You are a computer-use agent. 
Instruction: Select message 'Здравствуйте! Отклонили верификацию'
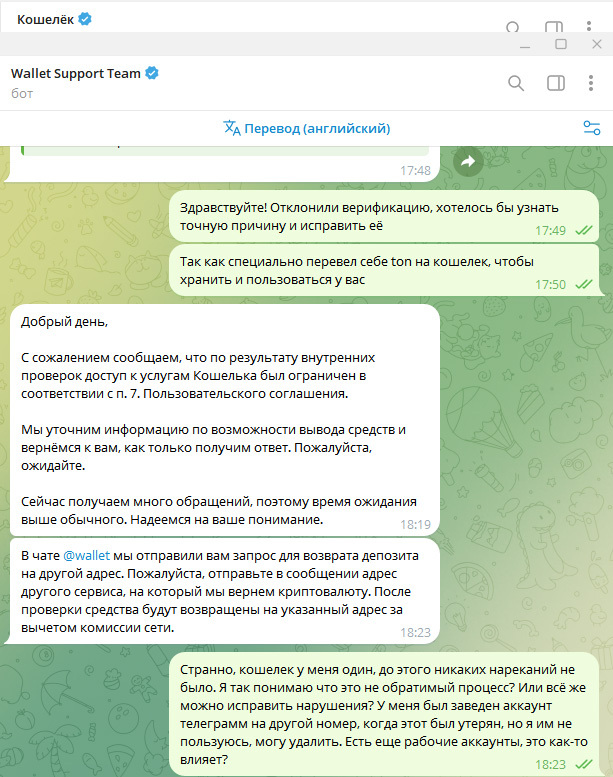coord(384,217)
